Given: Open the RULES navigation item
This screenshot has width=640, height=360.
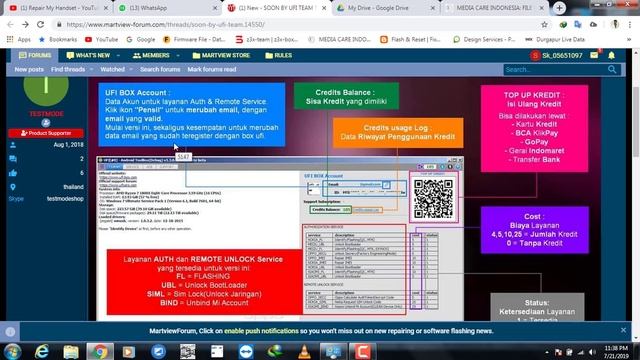Looking at the screenshot, I should click(x=279, y=56).
